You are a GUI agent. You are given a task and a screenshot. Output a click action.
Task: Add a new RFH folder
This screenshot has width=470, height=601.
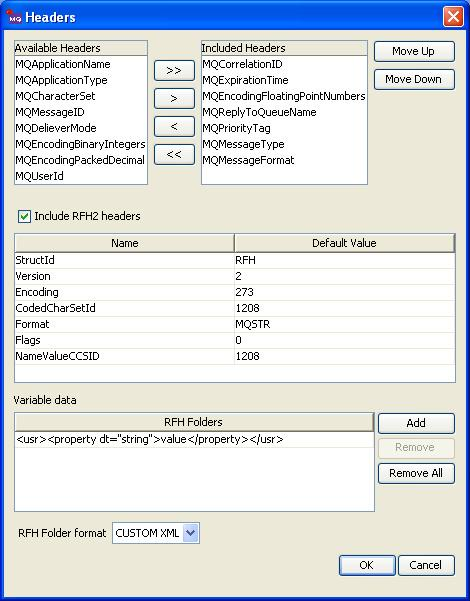(416, 423)
